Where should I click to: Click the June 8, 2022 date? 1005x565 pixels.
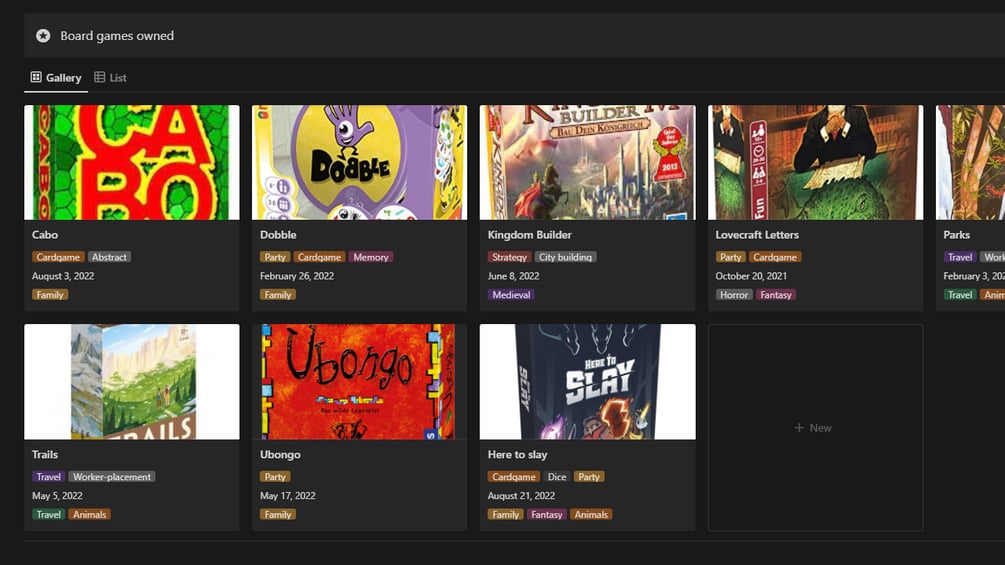[x=513, y=276]
